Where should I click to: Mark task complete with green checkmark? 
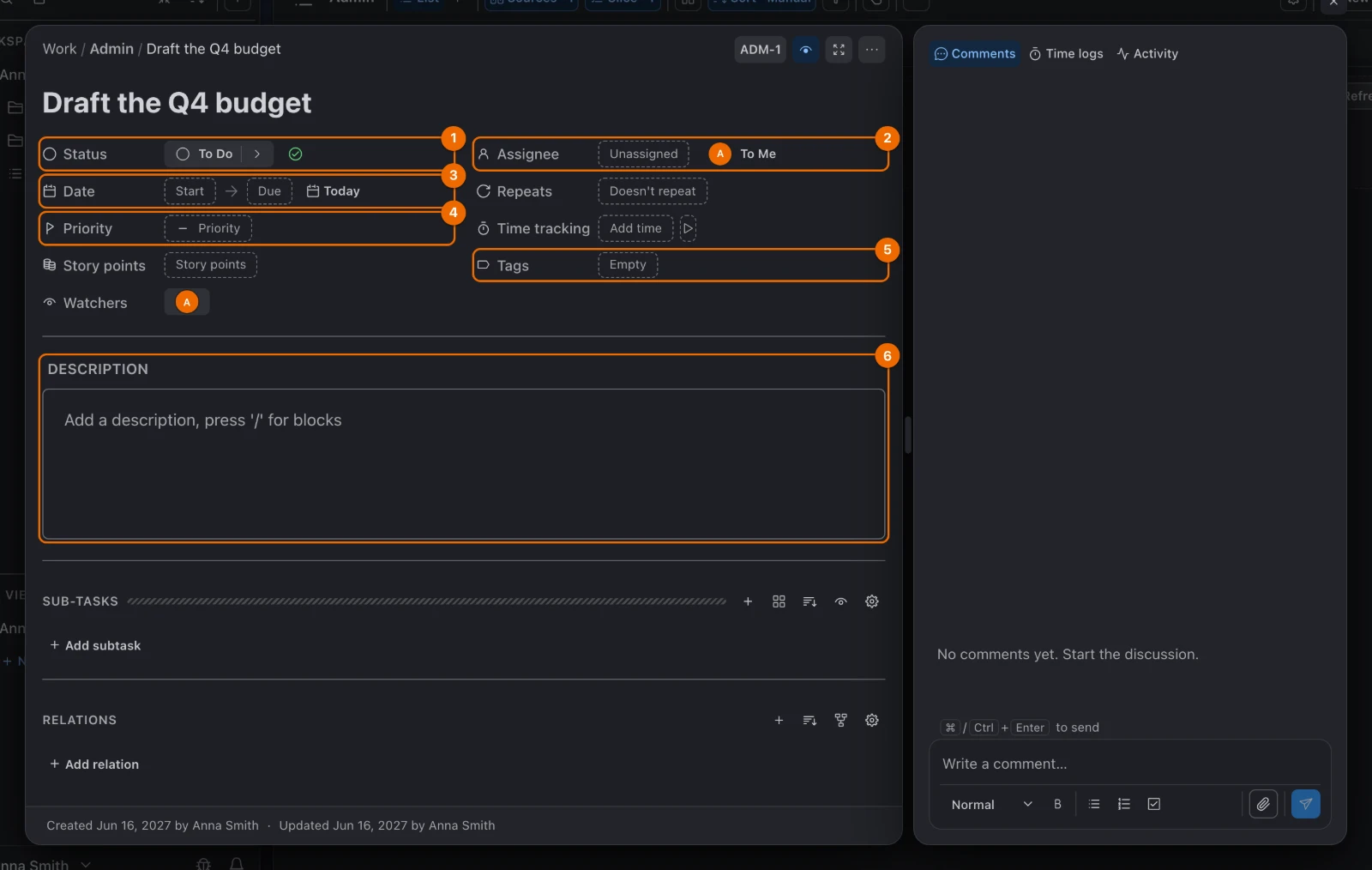point(296,154)
